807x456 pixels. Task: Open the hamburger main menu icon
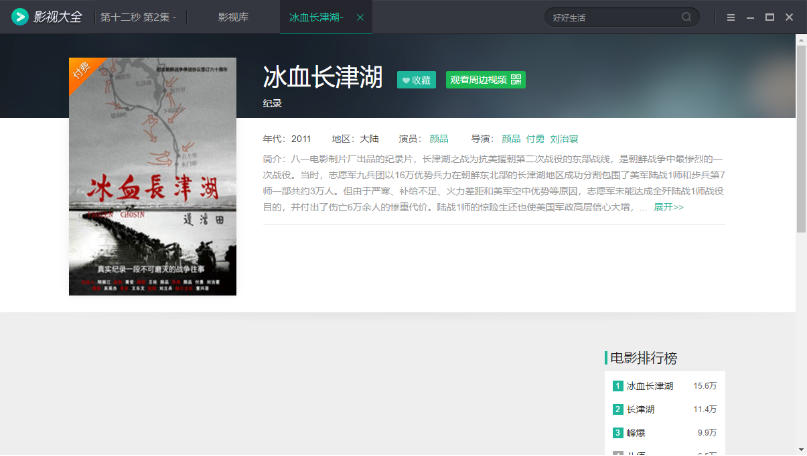click(731, 17)
